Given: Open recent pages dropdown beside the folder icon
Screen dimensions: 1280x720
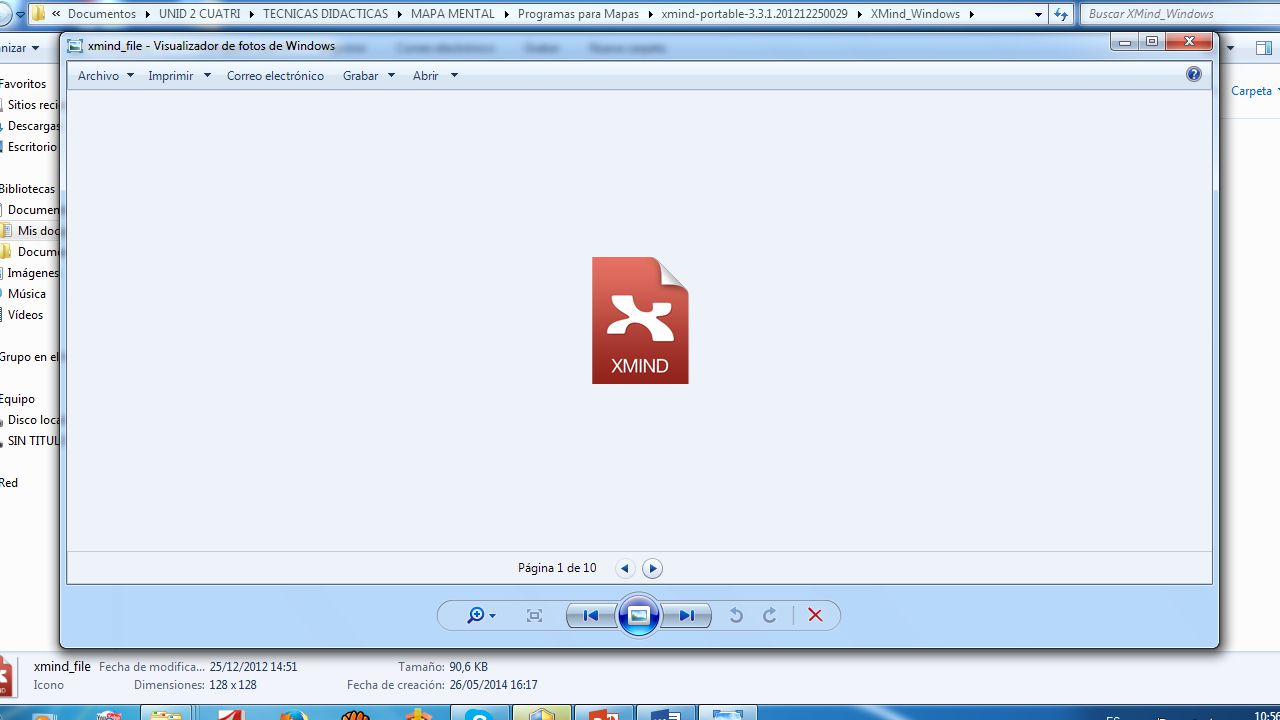Looking at the screenshot, I should (19, 15).
